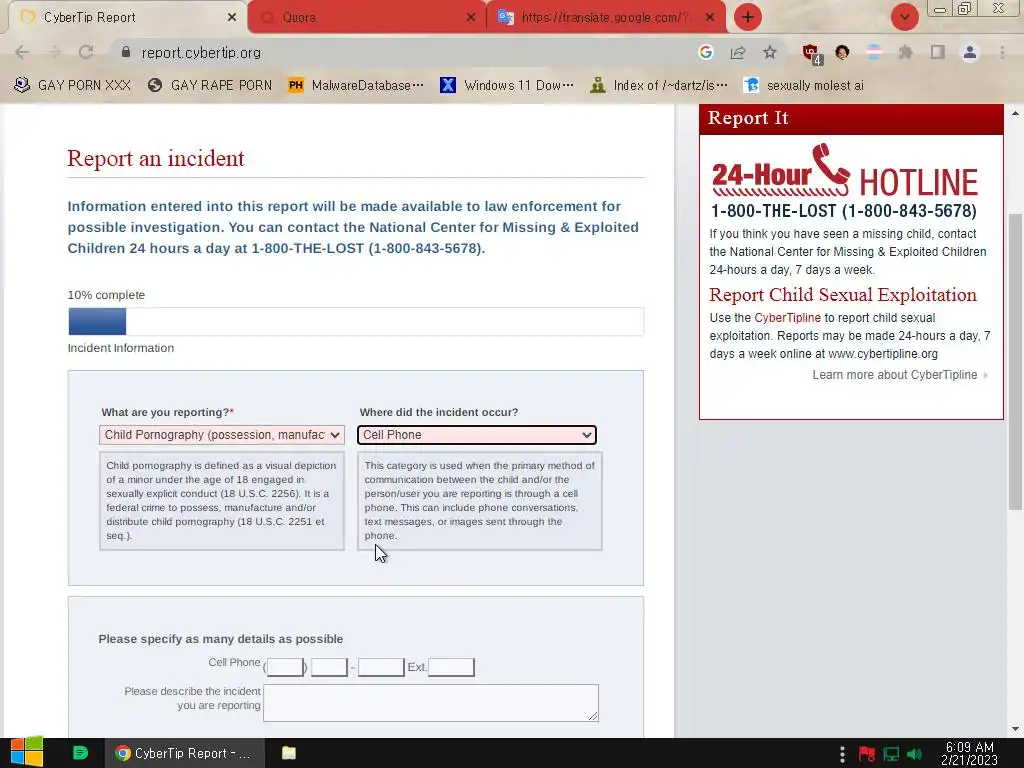Select the CyberTip Report Chrome taskbar button
The image size is (1024, 768).
click(x=185, y=753)
